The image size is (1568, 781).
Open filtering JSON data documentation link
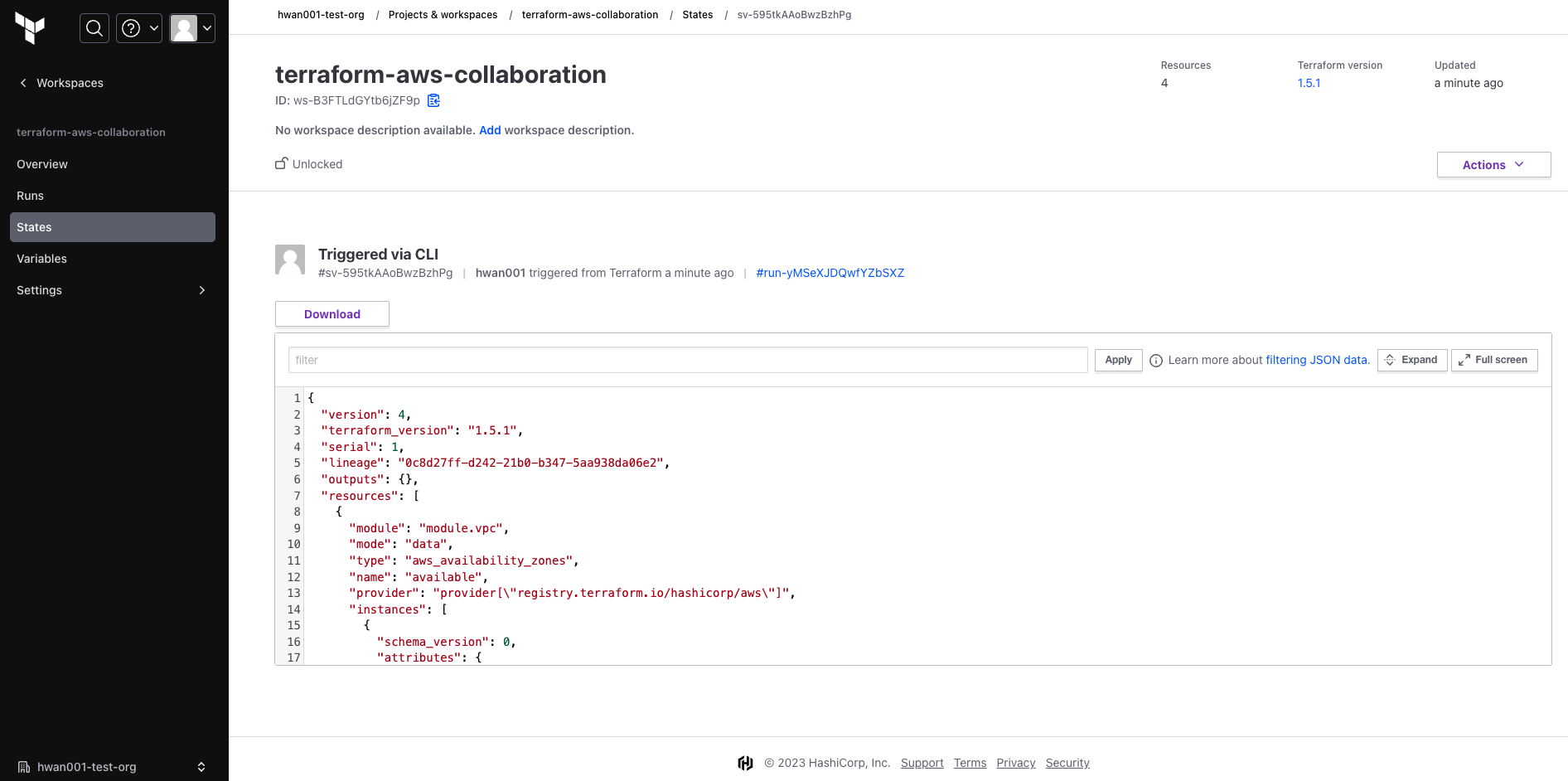point(1317,360)
